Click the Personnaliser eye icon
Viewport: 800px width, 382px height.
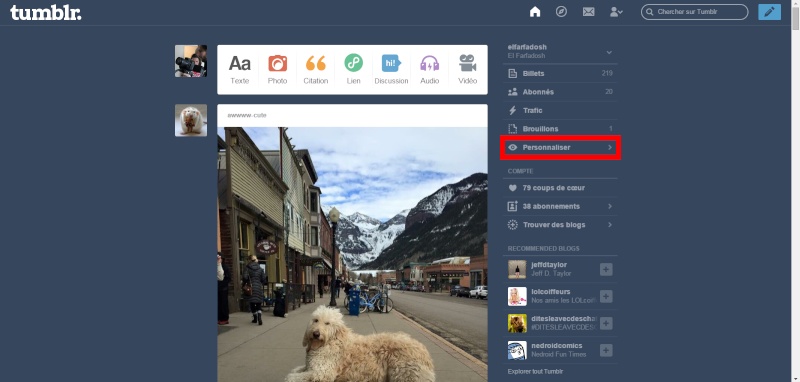[513, 147]
